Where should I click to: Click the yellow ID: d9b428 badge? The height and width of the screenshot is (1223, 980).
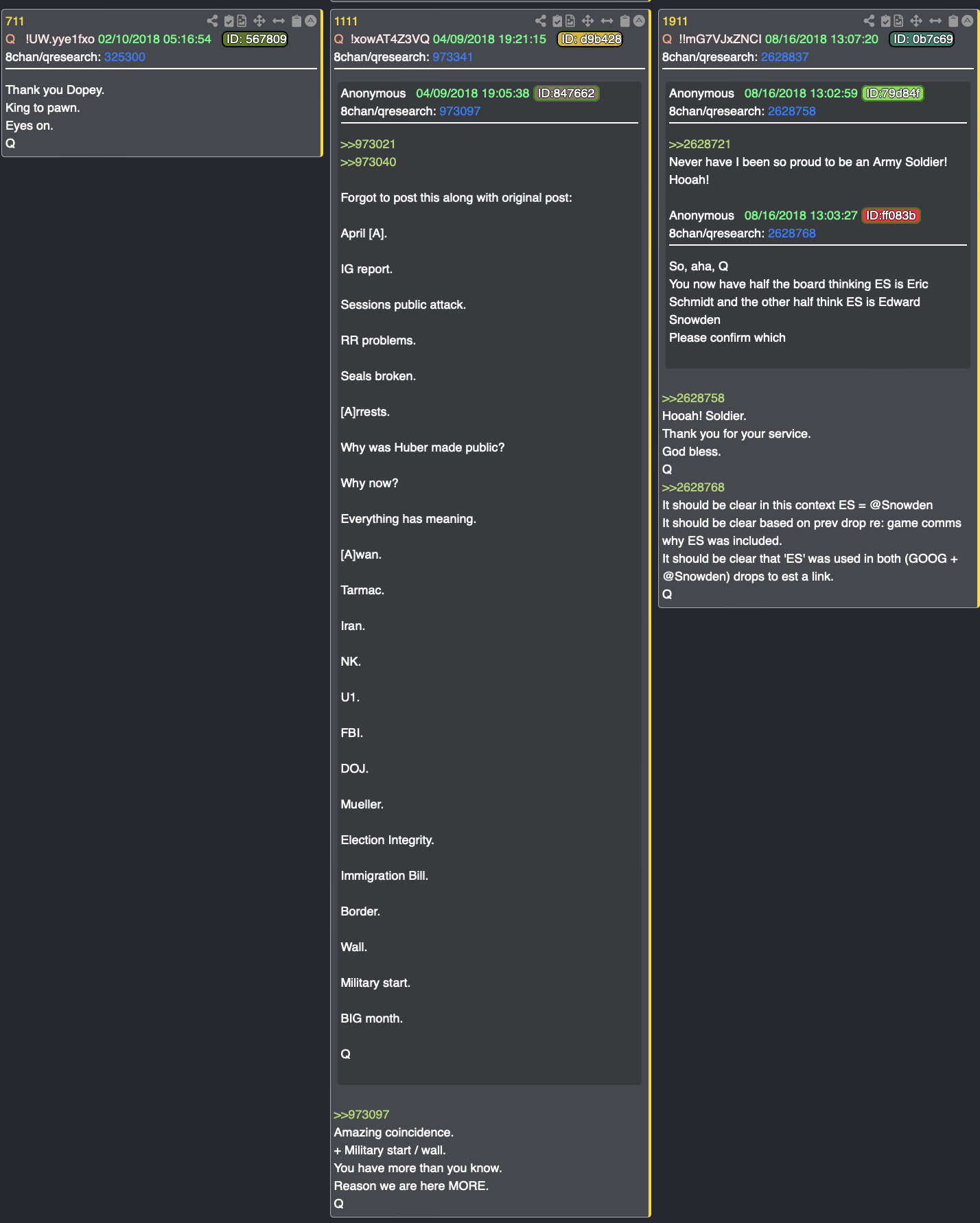590,39
